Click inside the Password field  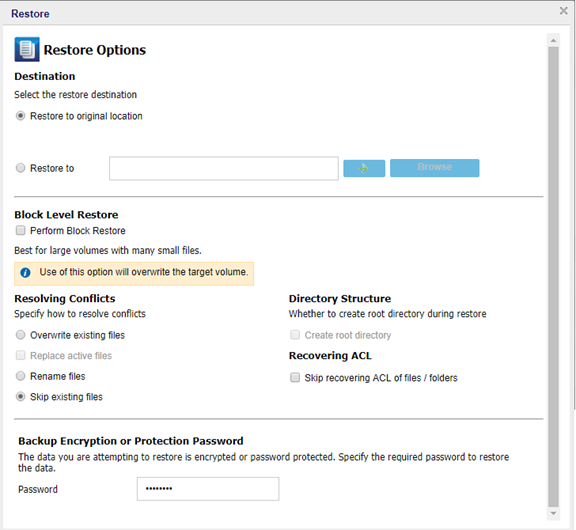click(208, 489)
